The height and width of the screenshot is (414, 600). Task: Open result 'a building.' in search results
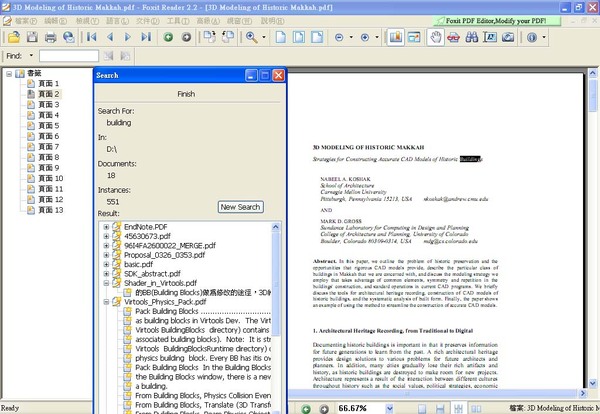(x=152, y=386)
